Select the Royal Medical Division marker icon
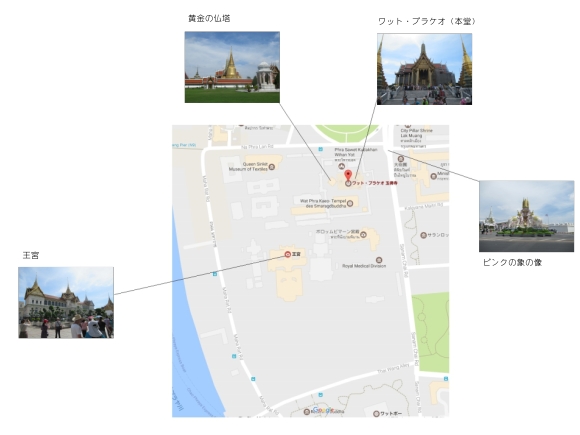This screenshot has height=435, width=580. [x=379, y=260]
